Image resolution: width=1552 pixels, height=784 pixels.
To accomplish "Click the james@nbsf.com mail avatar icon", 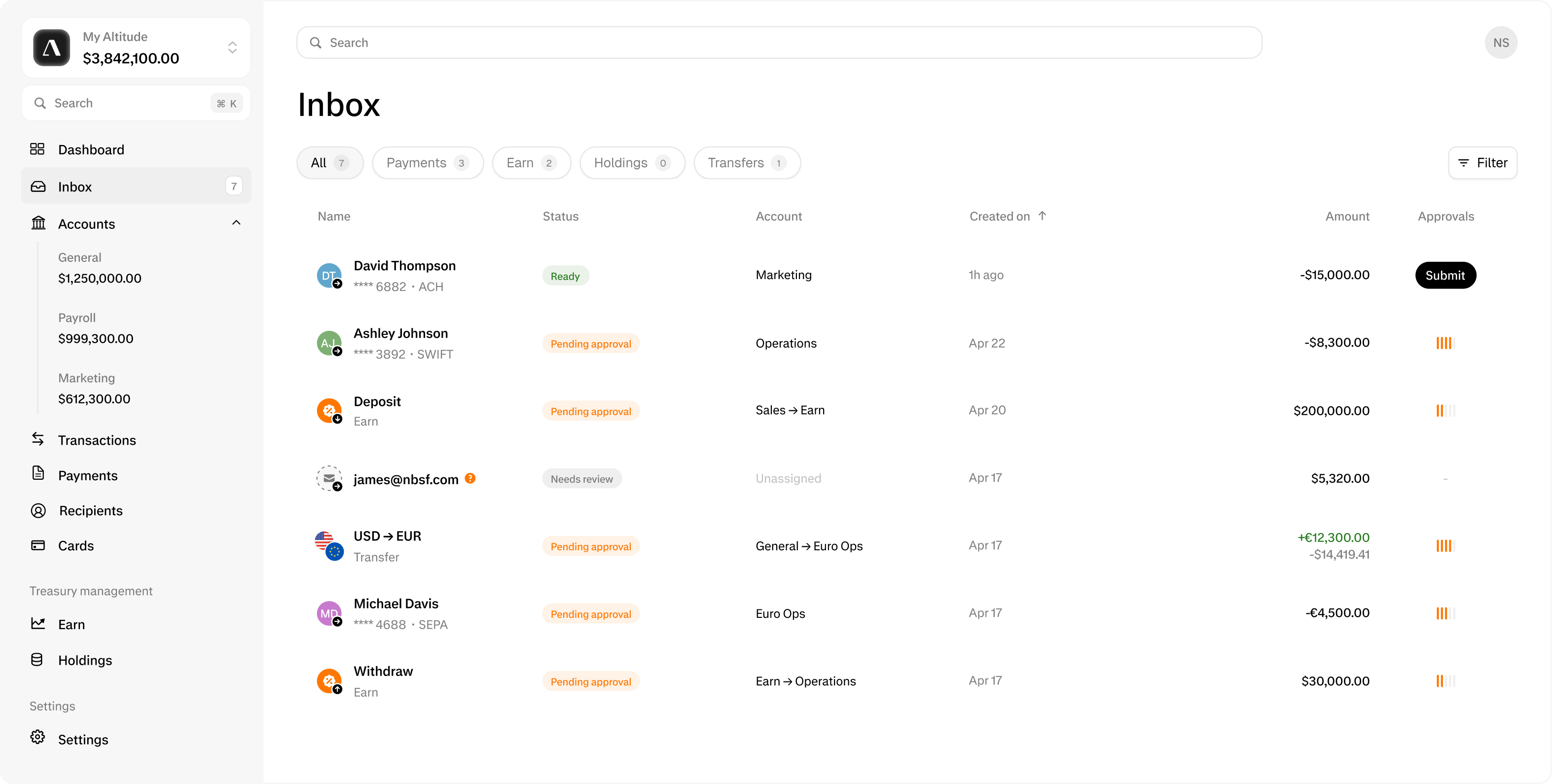I will [329, 478].
